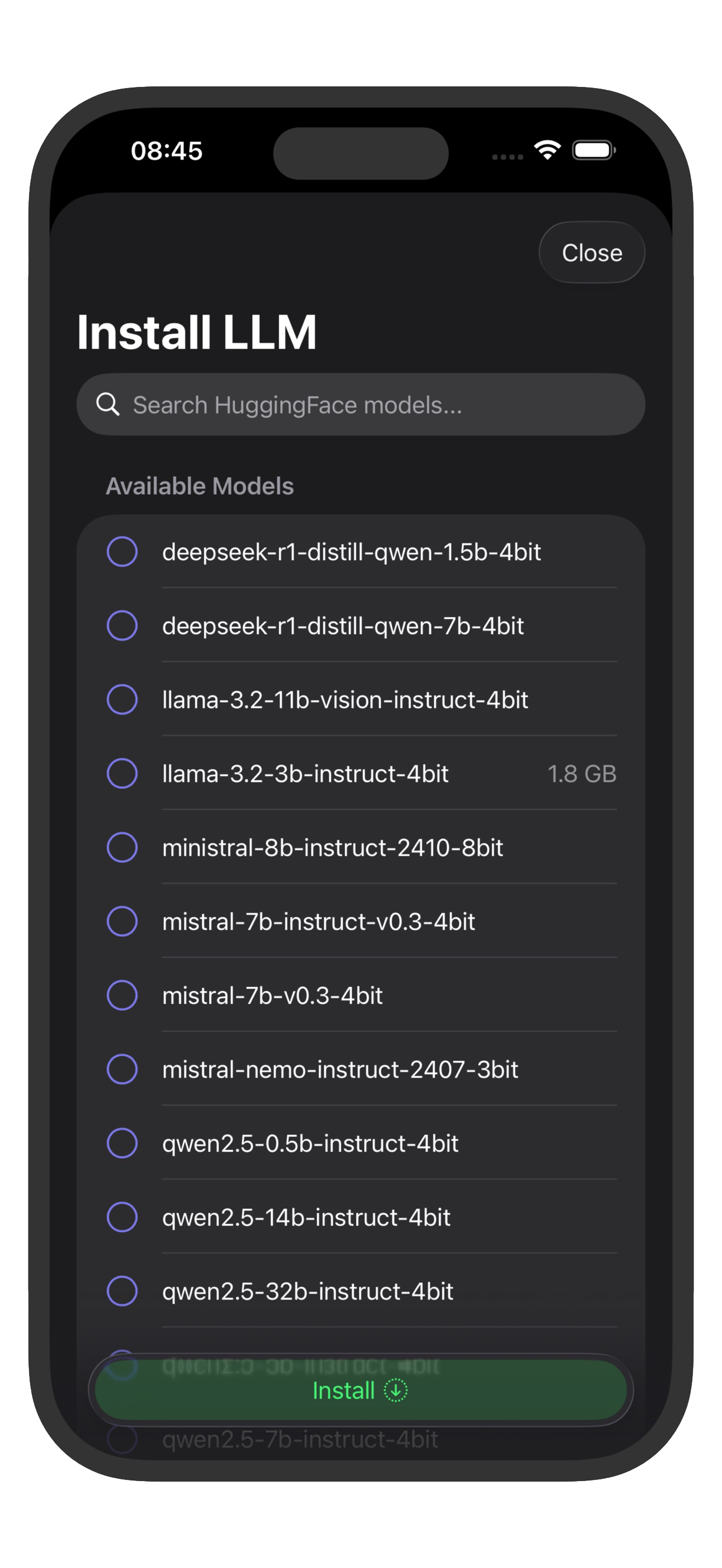Click the Close button
This screenshot has width=722, height=1568.
[x=591, y=253]
